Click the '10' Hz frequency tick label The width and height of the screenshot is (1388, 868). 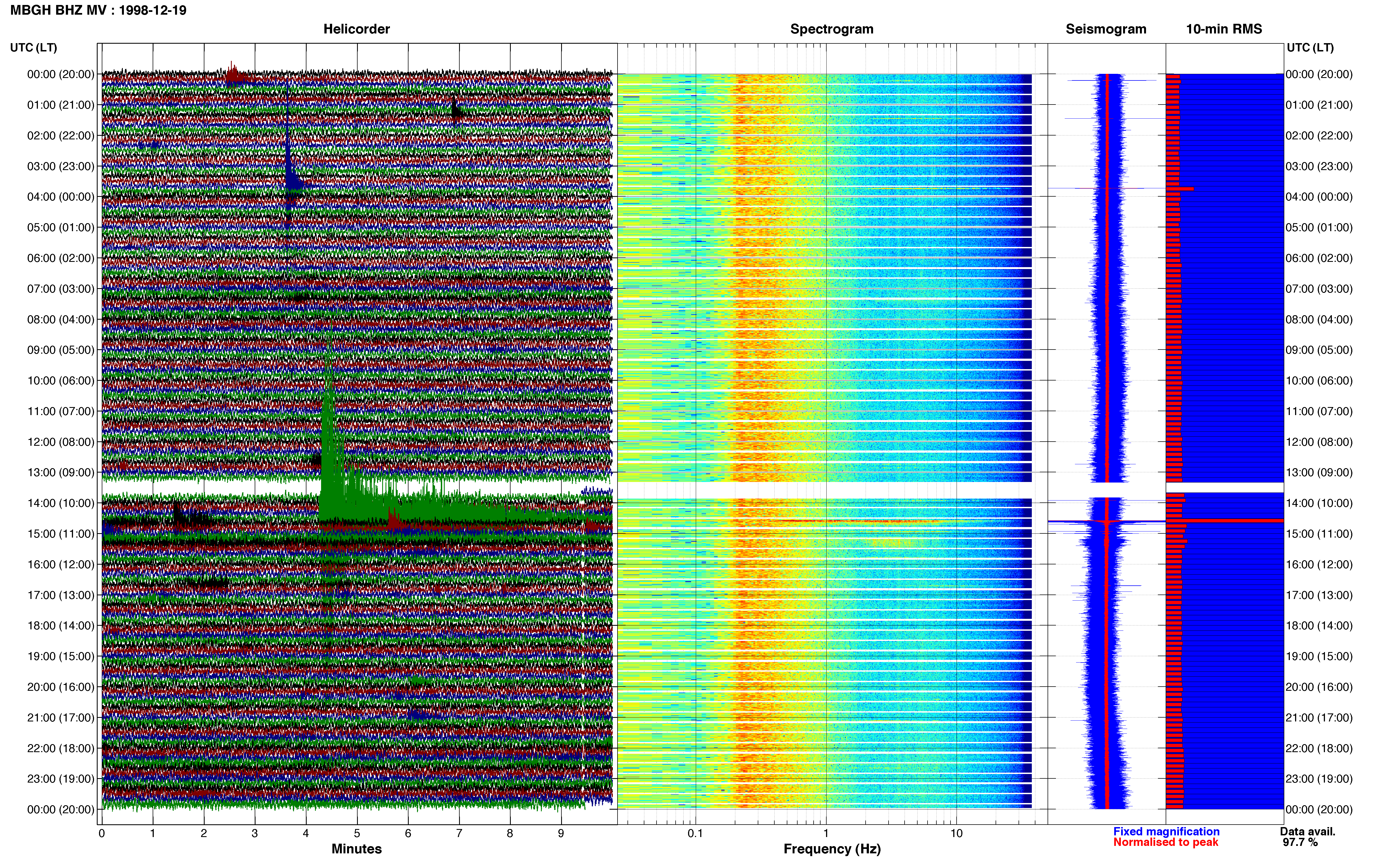click(x=956, y=833)
